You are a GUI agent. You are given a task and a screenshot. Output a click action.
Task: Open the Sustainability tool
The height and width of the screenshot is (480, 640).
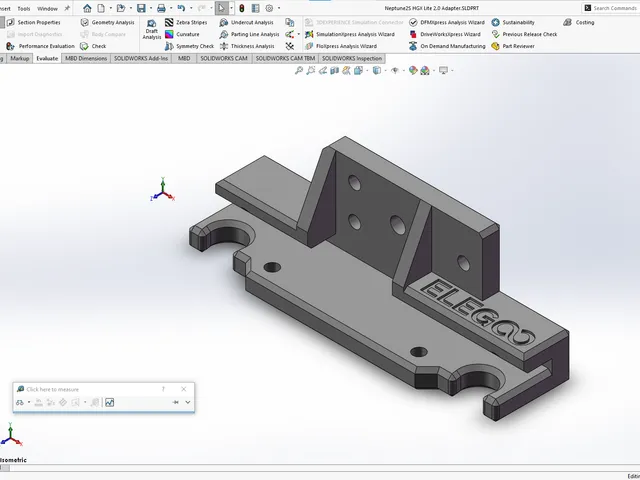513,22
